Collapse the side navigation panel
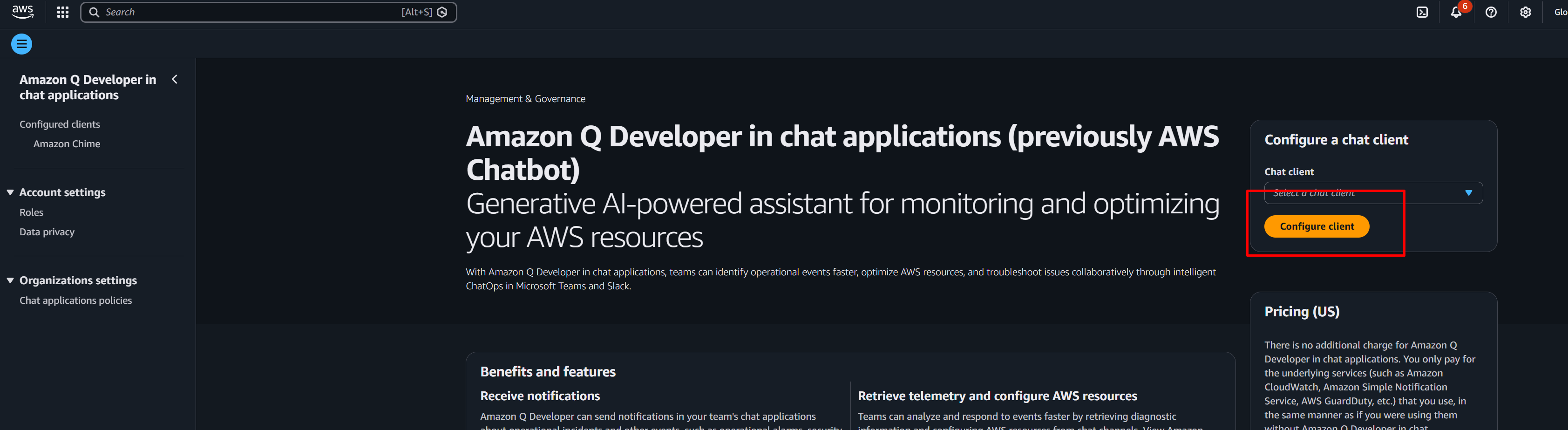Screen dimensions: 1568x430 [175, 79]
